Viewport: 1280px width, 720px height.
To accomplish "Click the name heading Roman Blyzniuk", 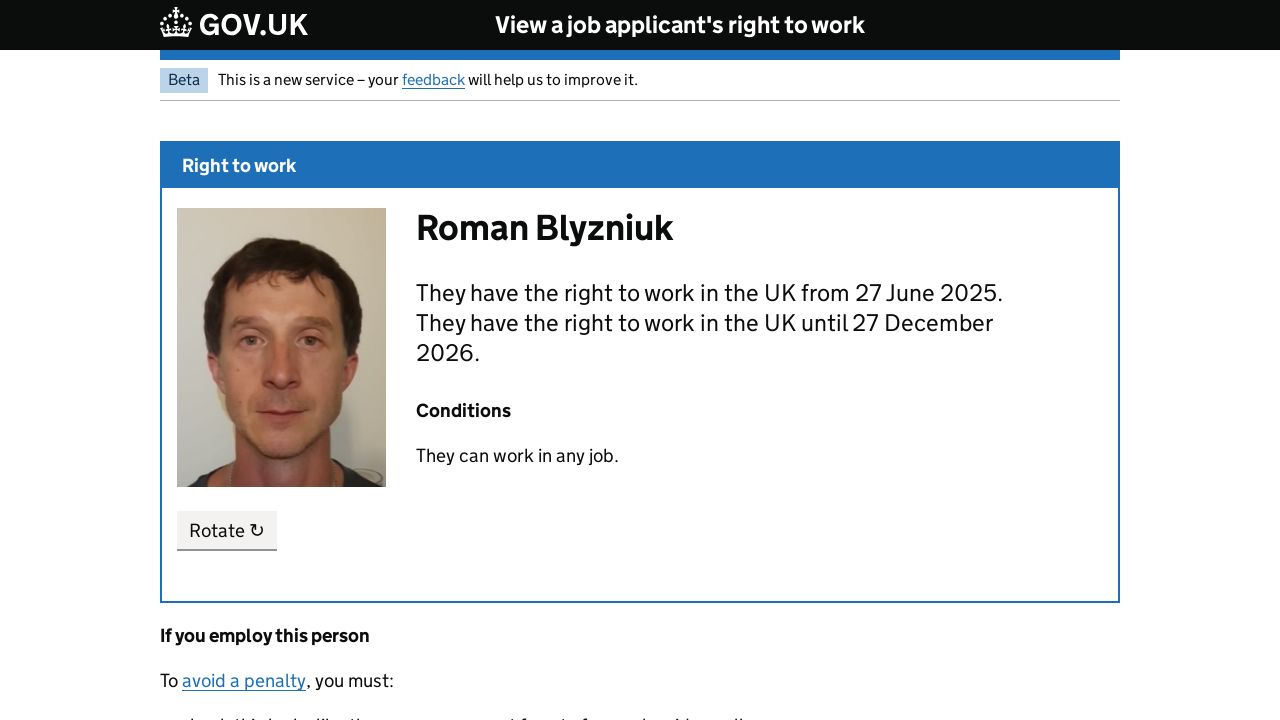I will 544,228.
